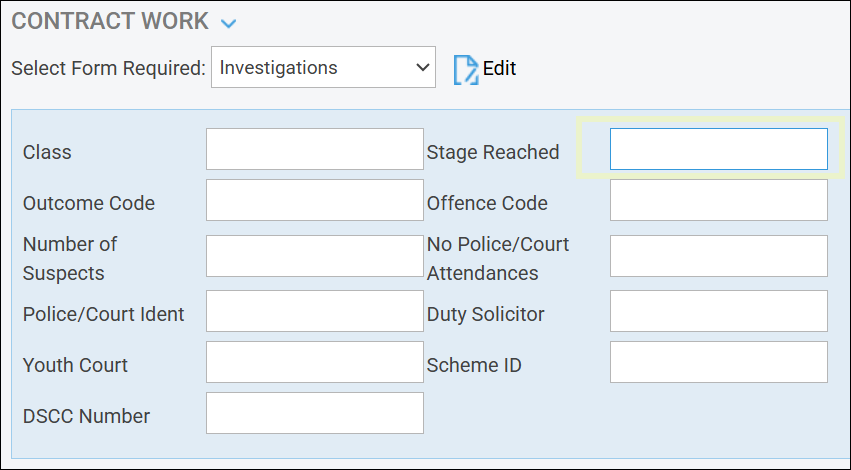Click the Edit document pencil icon
851x470 pixels.
466,69
